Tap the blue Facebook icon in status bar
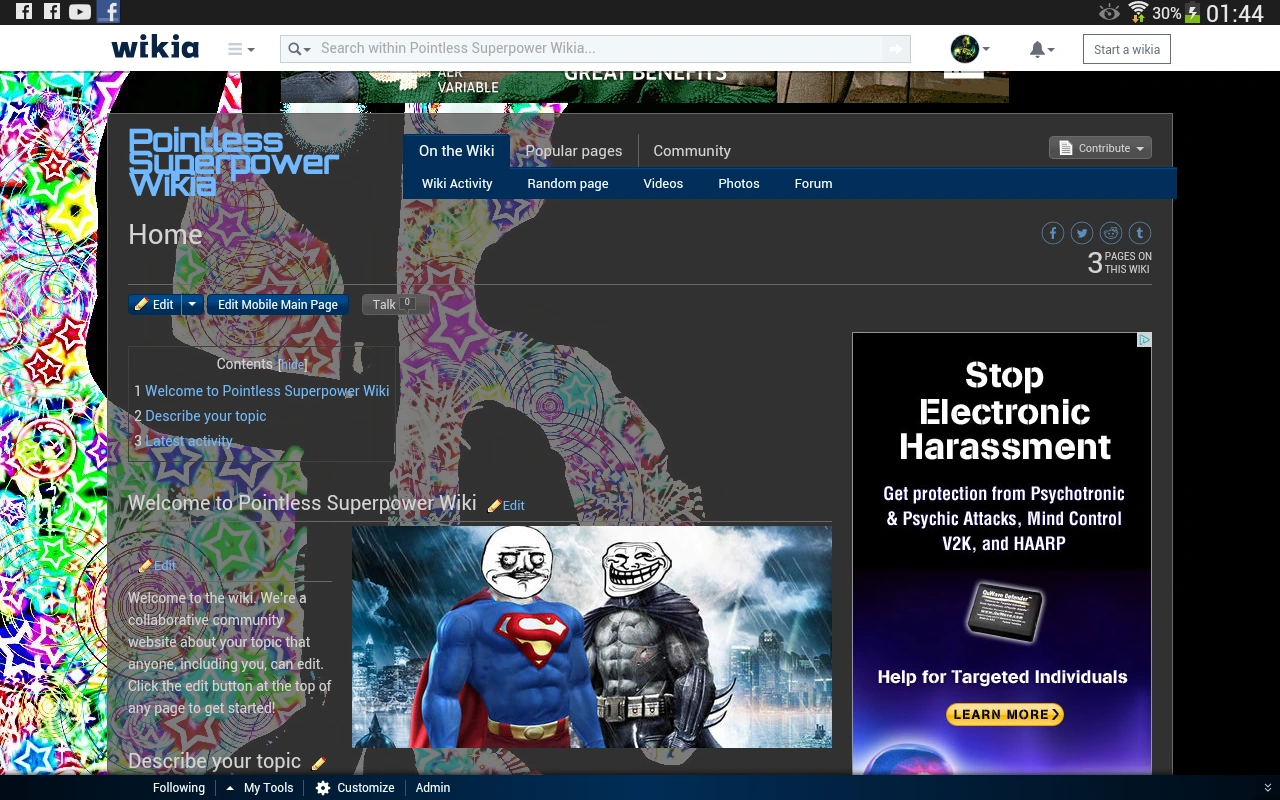The width and height of the screenshot is (1280, 800). (x=108, y=12)
